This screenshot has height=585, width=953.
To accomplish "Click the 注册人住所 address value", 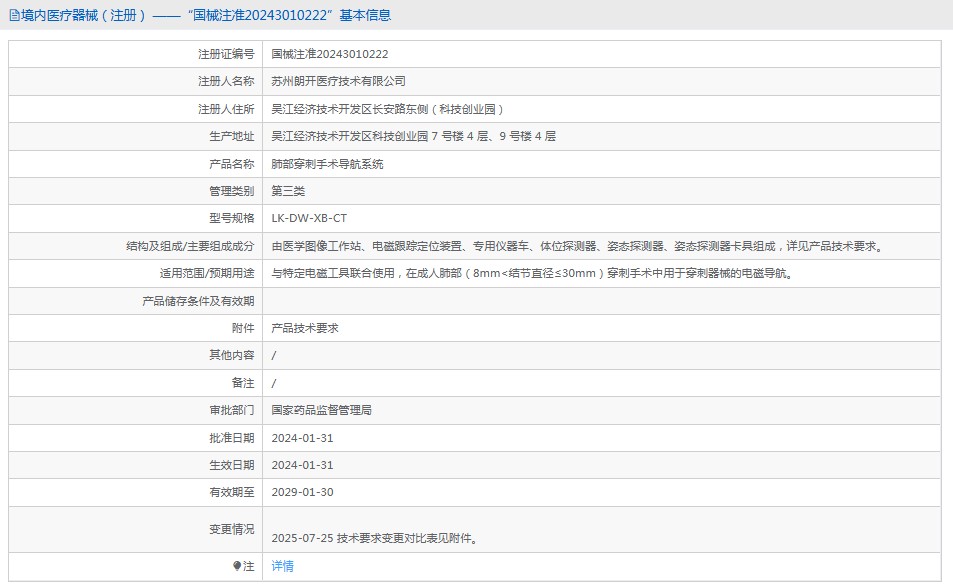I will click(x=388, y=109).
